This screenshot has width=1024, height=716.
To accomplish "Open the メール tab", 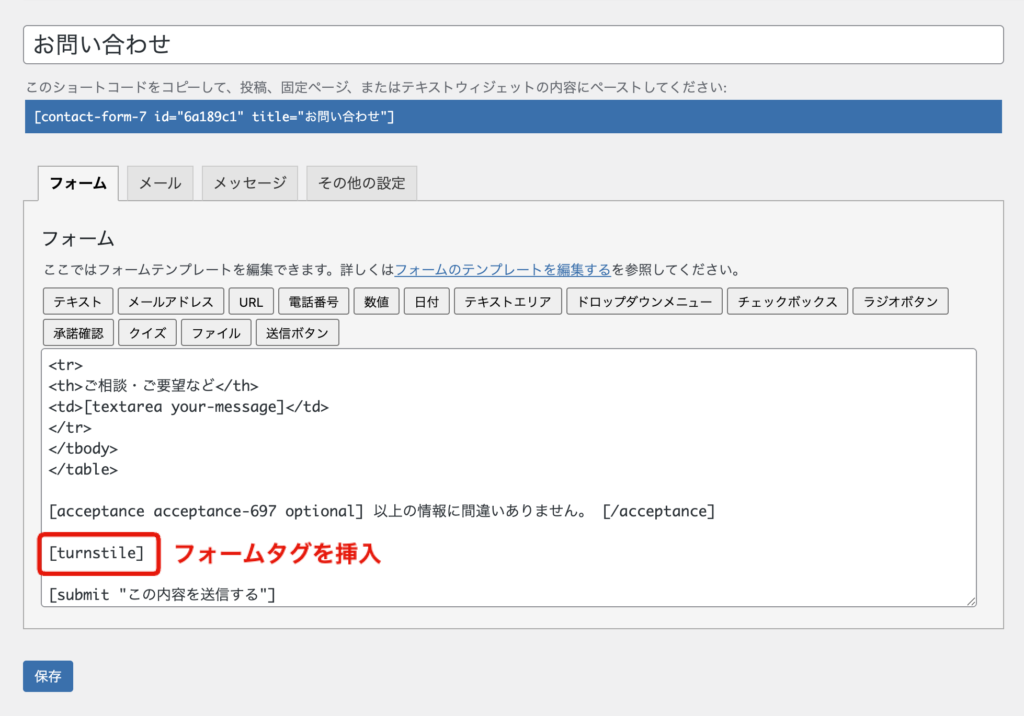I will (x=160, y=183).
